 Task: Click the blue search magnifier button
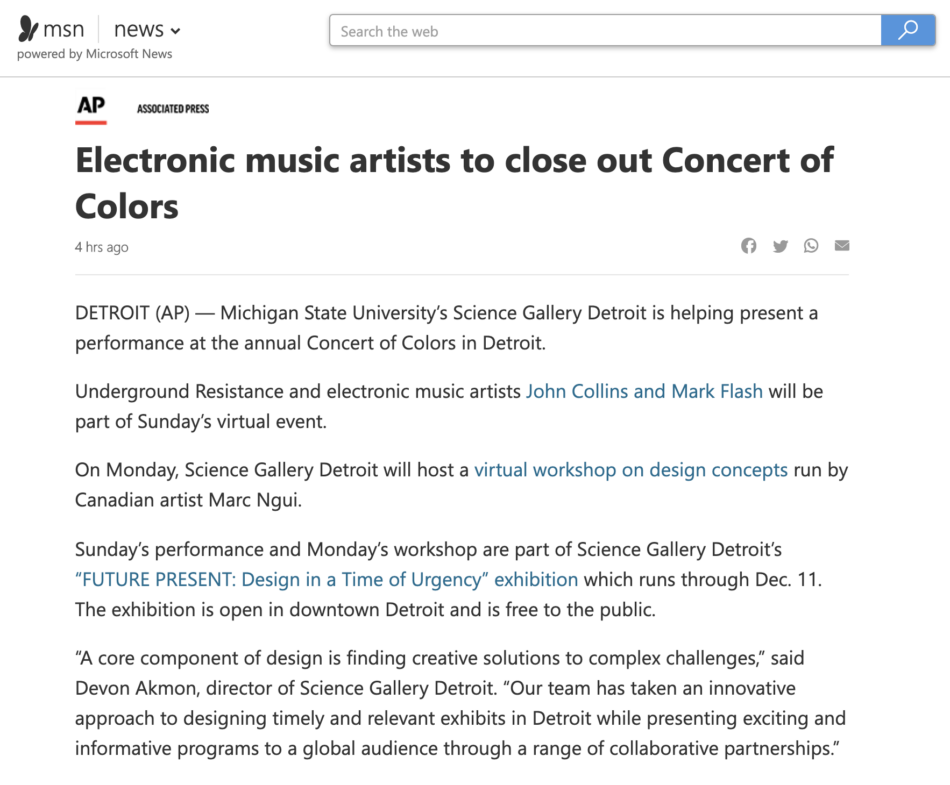[908, 30]
